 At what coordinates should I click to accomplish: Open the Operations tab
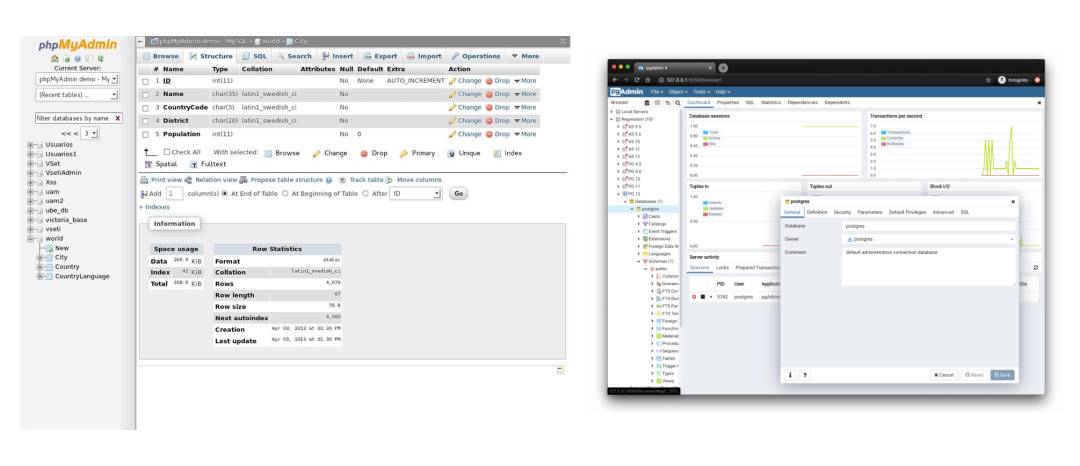tap(476, 56)
